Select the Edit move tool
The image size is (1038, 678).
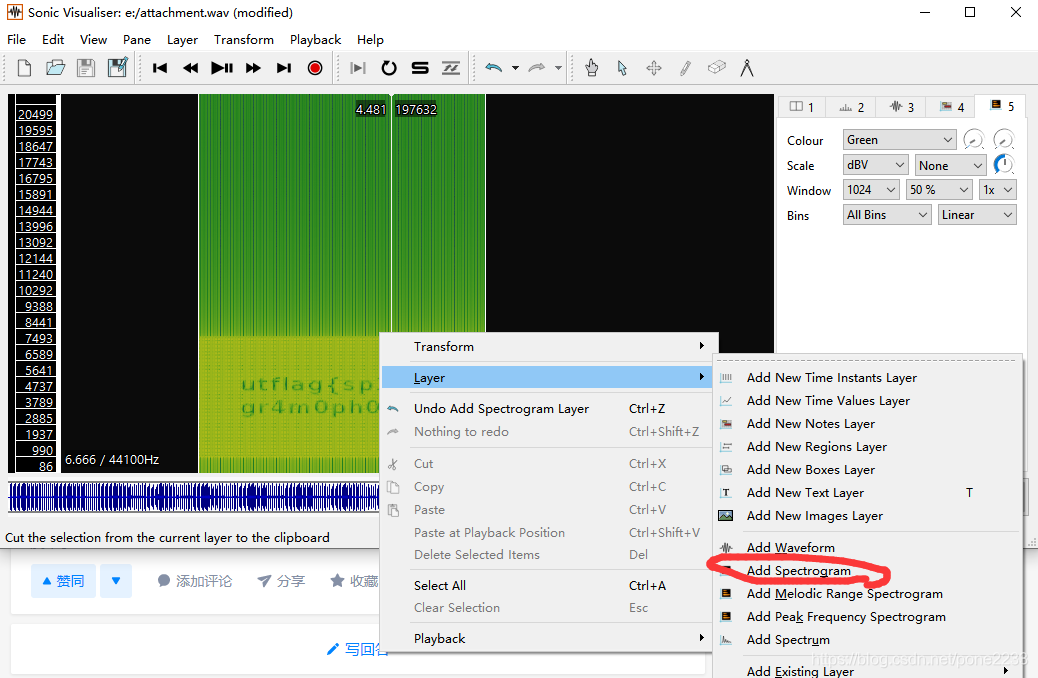pos(653,68)
